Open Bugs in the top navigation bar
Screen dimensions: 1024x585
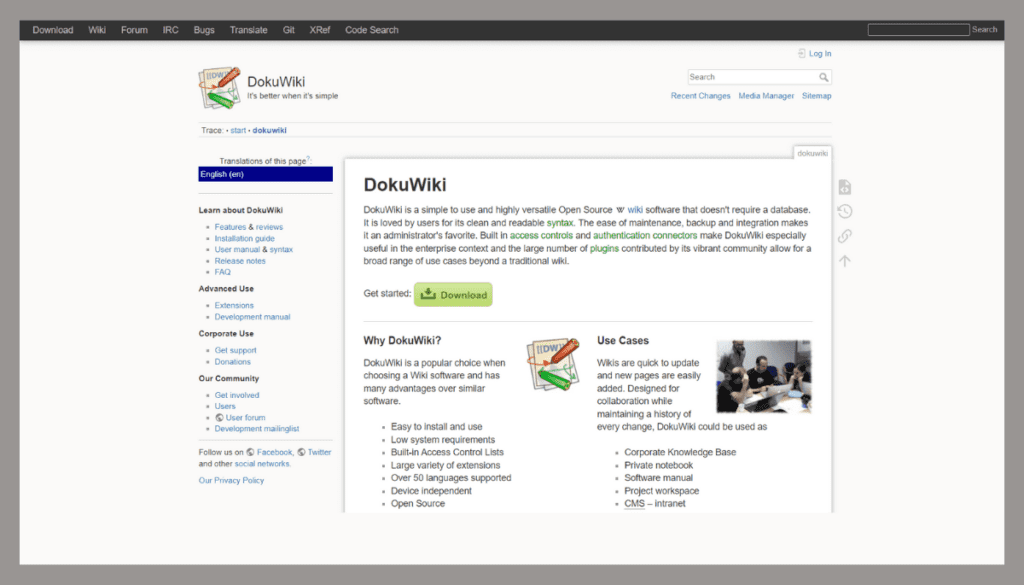tap(204, 30)
